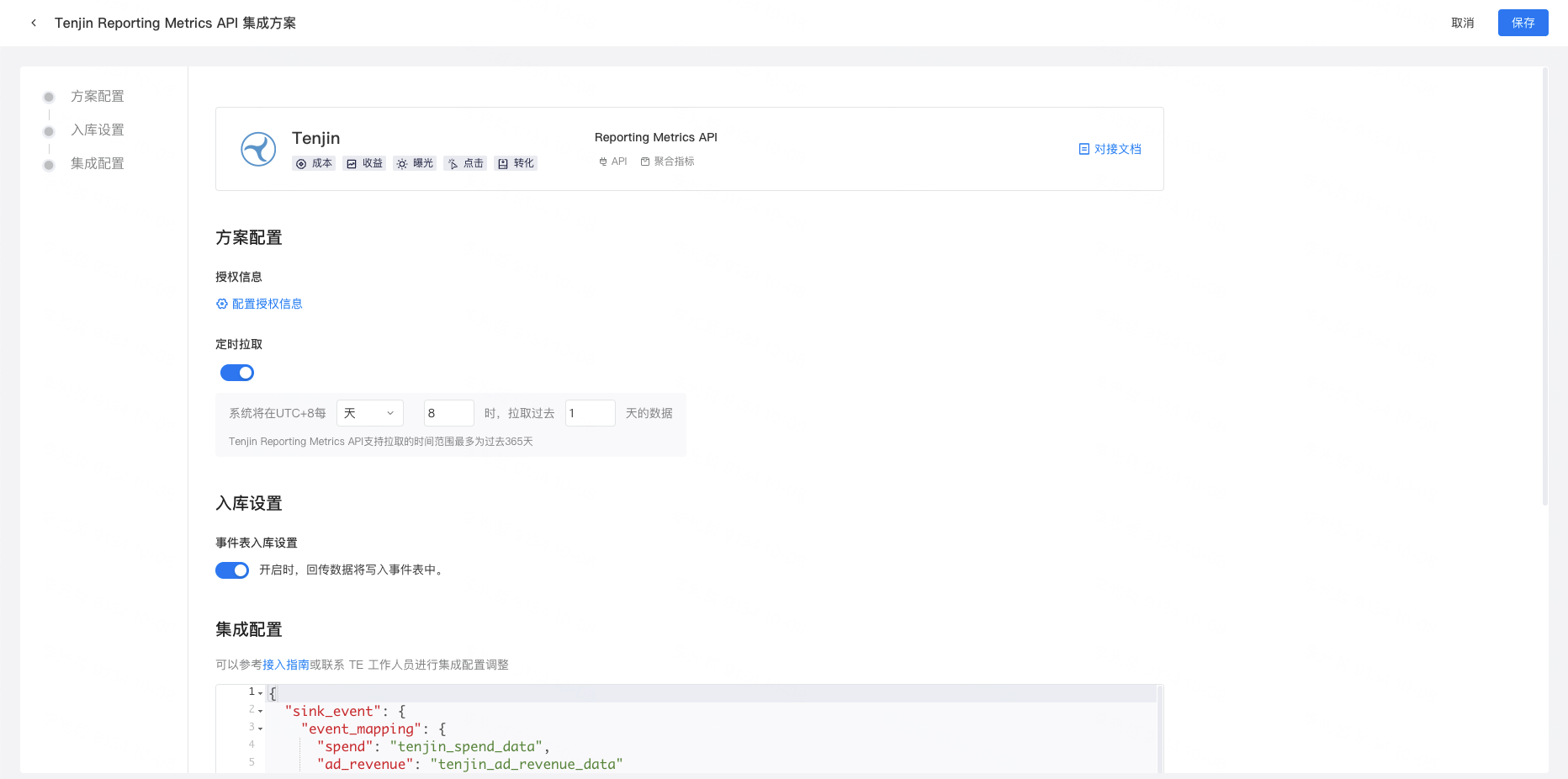Click the Reporting Metrics API label

pos(656,137)
